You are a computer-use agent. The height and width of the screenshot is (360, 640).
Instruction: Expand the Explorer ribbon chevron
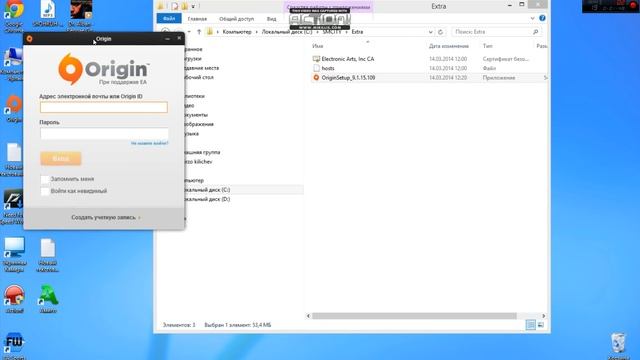point(532,18)
